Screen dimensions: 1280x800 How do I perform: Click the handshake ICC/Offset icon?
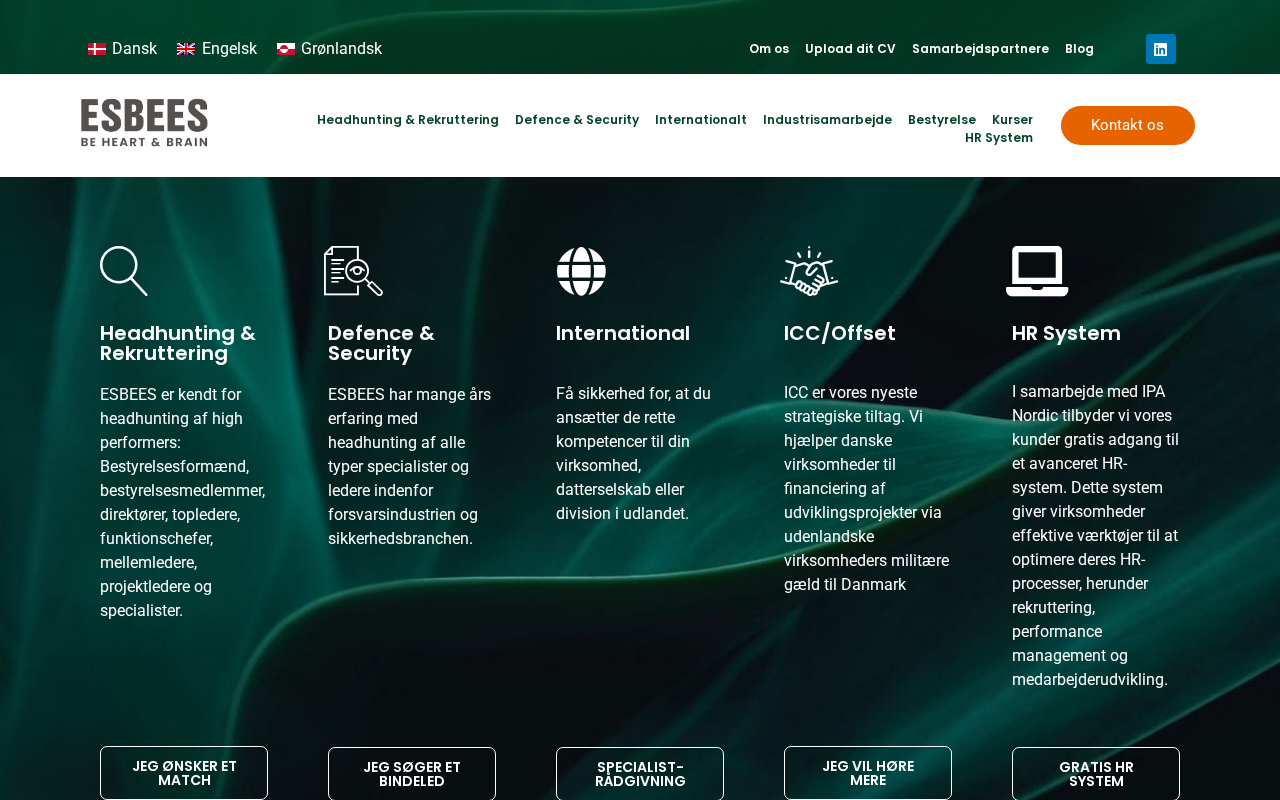809,271
